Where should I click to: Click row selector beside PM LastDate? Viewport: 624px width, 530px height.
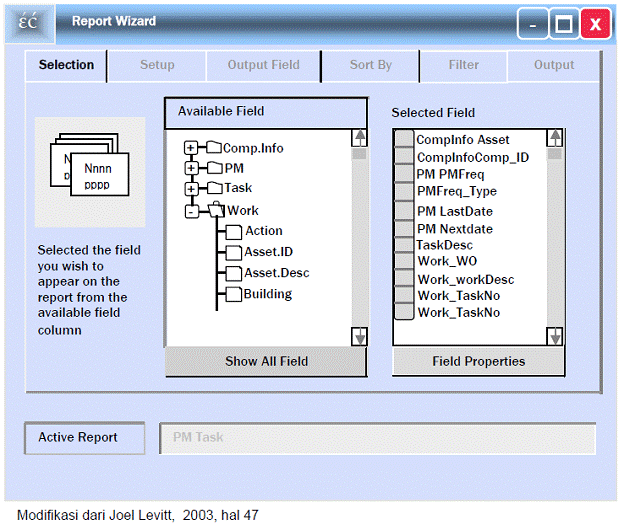coord(404,210)
